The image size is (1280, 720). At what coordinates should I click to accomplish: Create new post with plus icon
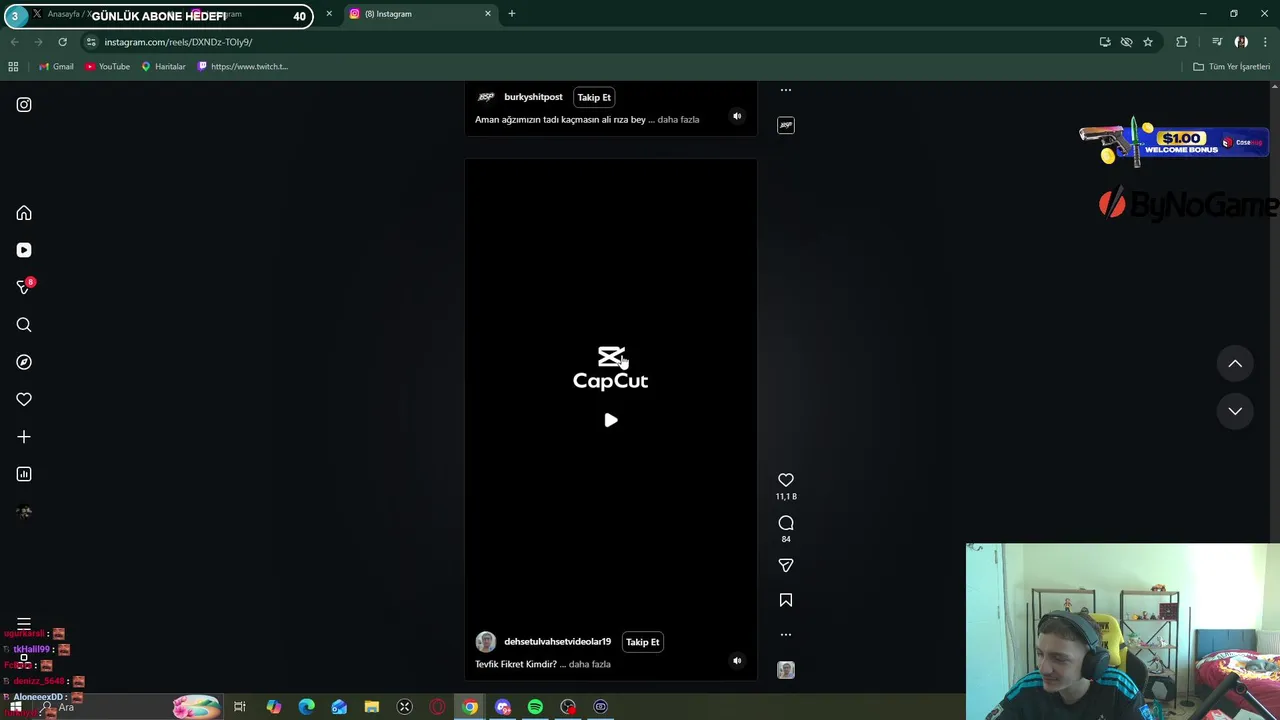tap(24, 437)
